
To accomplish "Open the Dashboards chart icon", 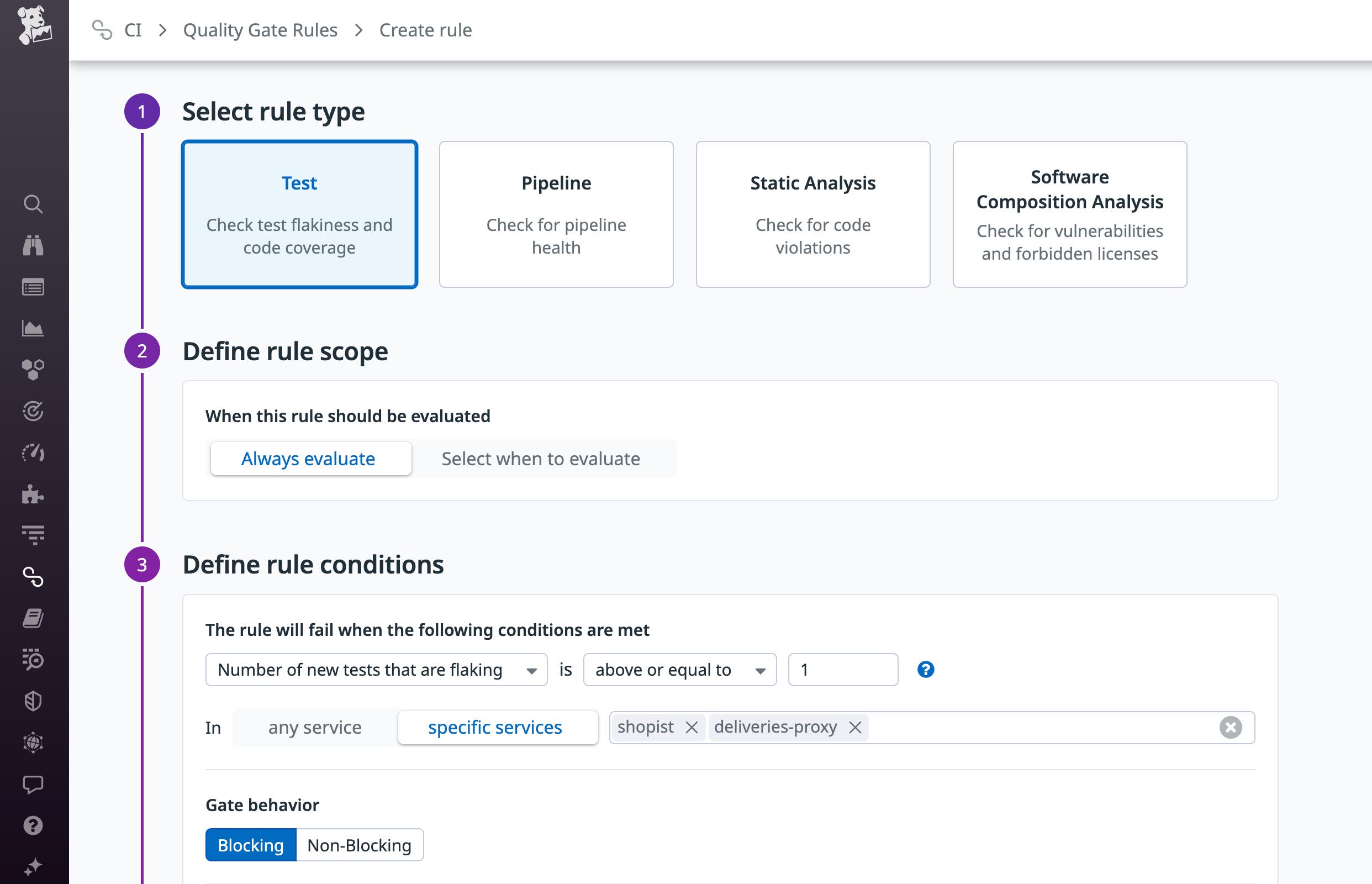I will tap(34, 328).
